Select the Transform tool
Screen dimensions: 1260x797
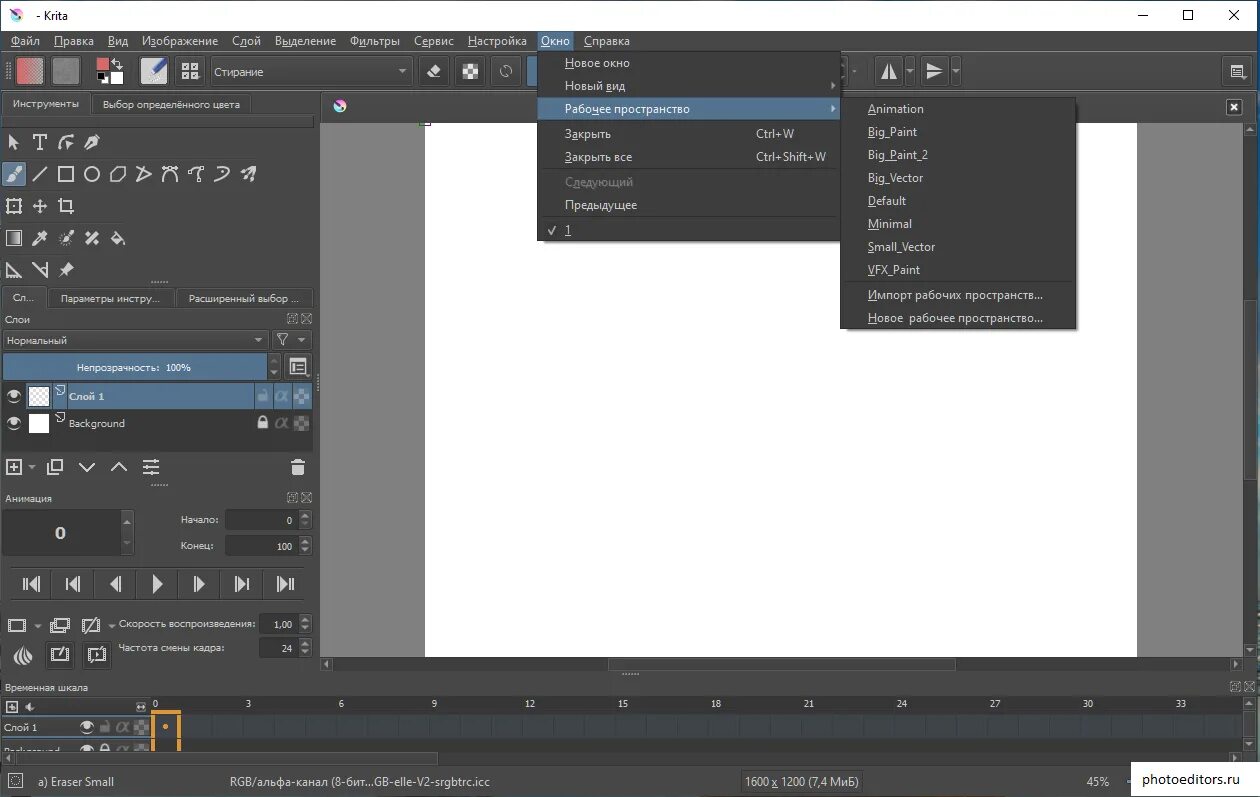pos(14,206)
